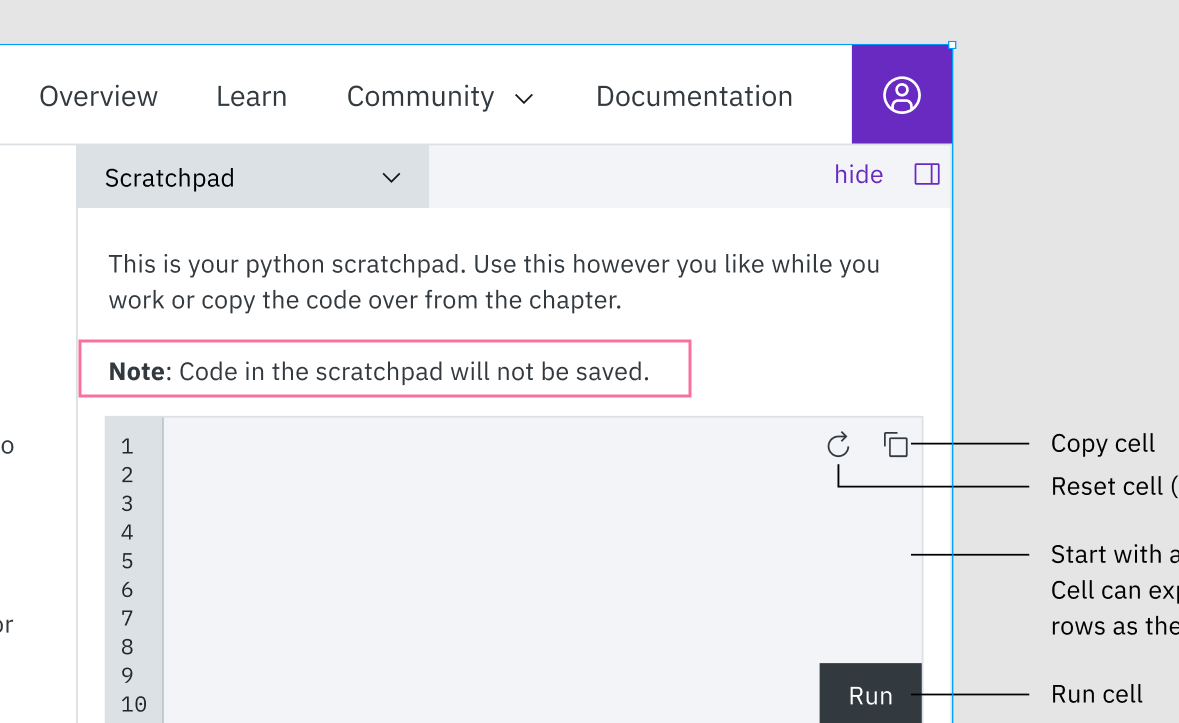Open the Documentation section

[693, 96]
